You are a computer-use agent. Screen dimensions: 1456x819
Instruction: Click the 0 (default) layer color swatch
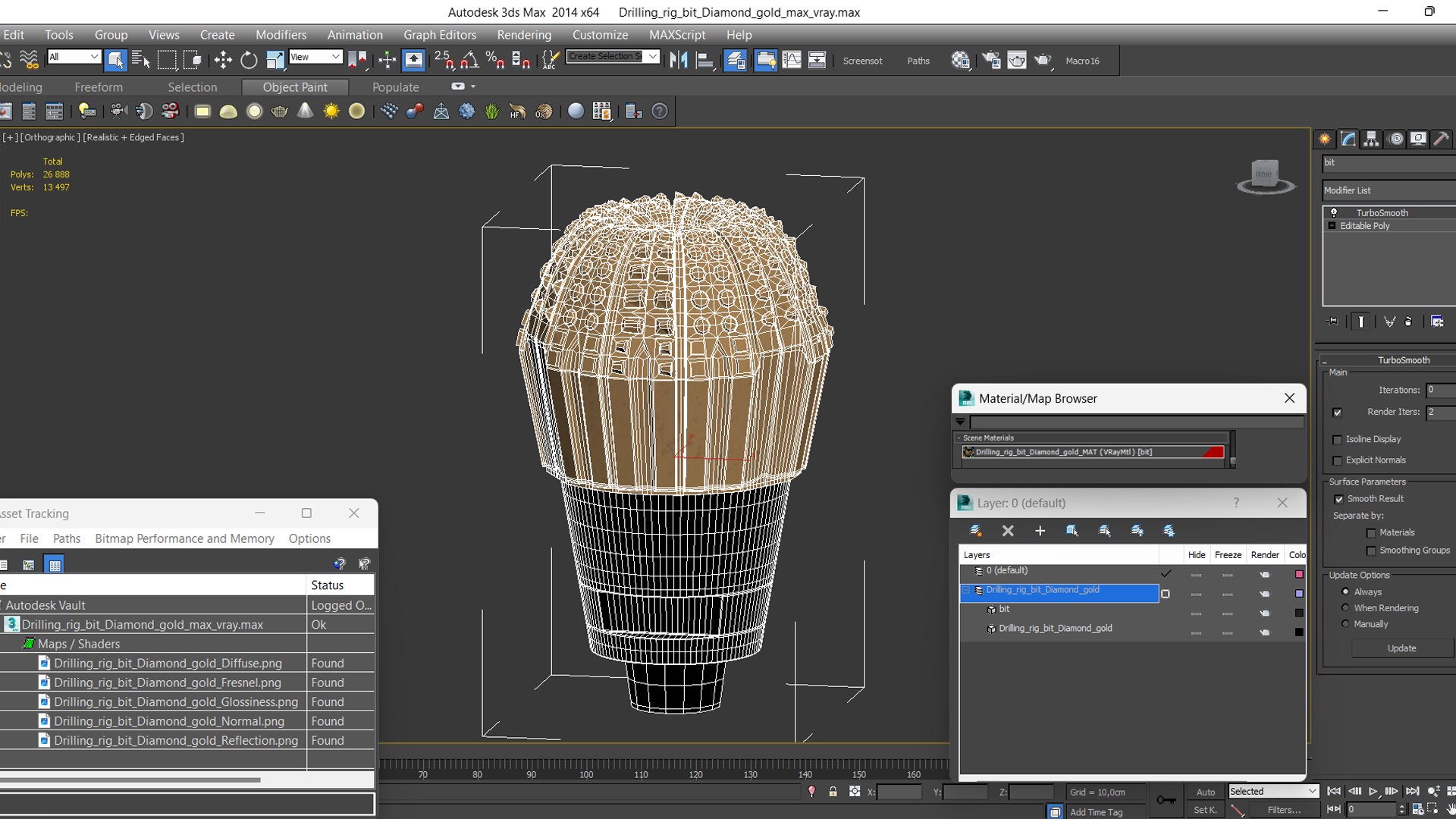pos(1298,574)
